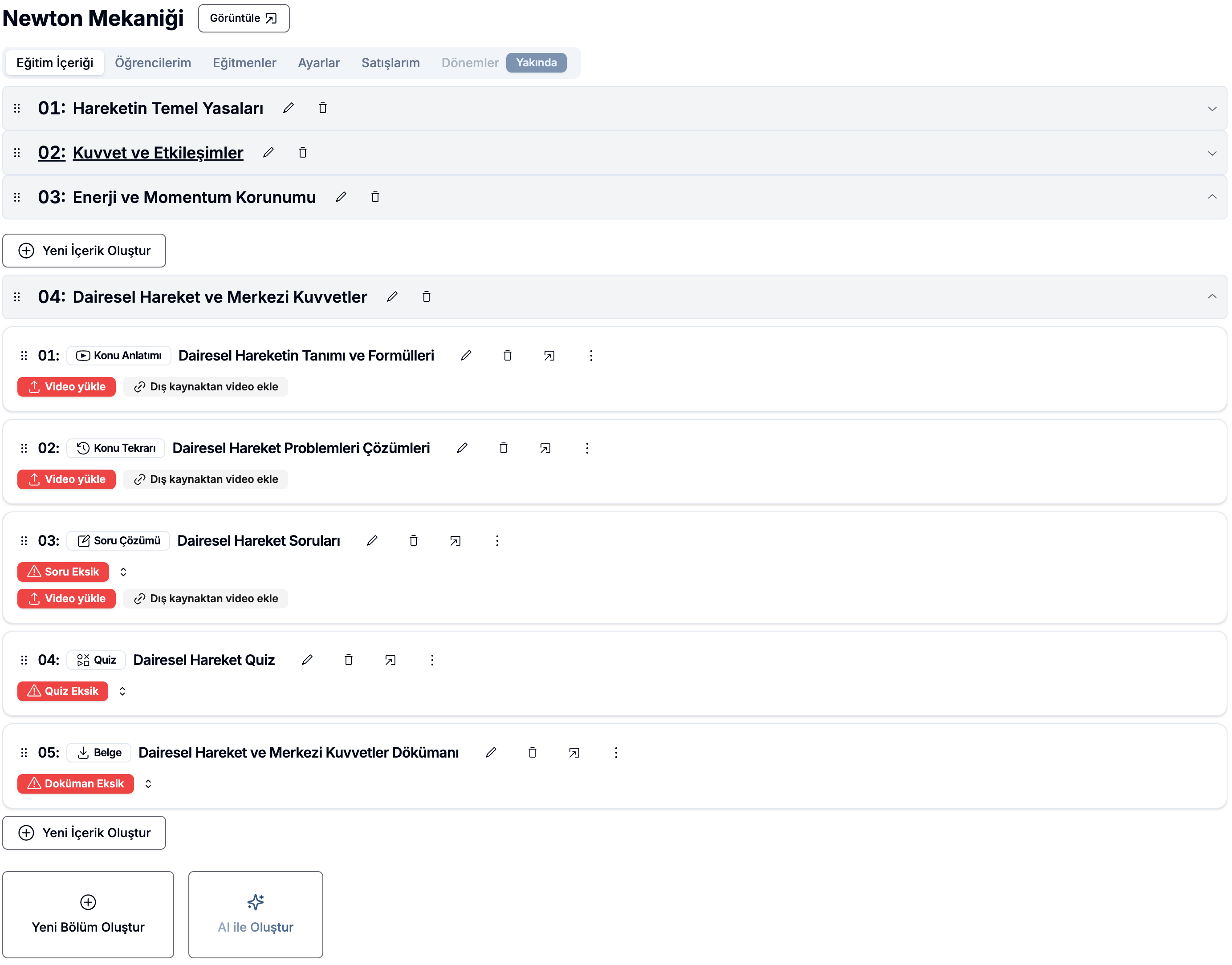
Task: Open the Öğrencilerim tab
Action: [x=153, y=63]
